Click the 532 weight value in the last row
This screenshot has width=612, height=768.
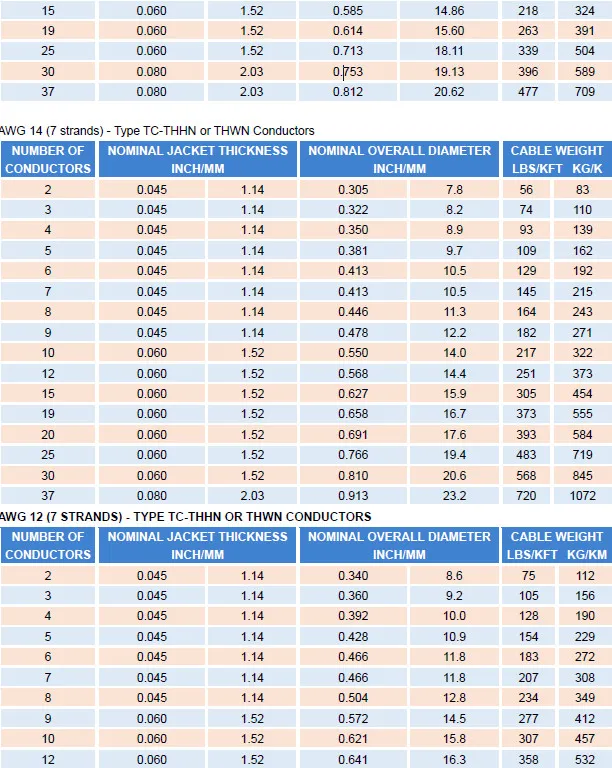(x=582, y=759)
